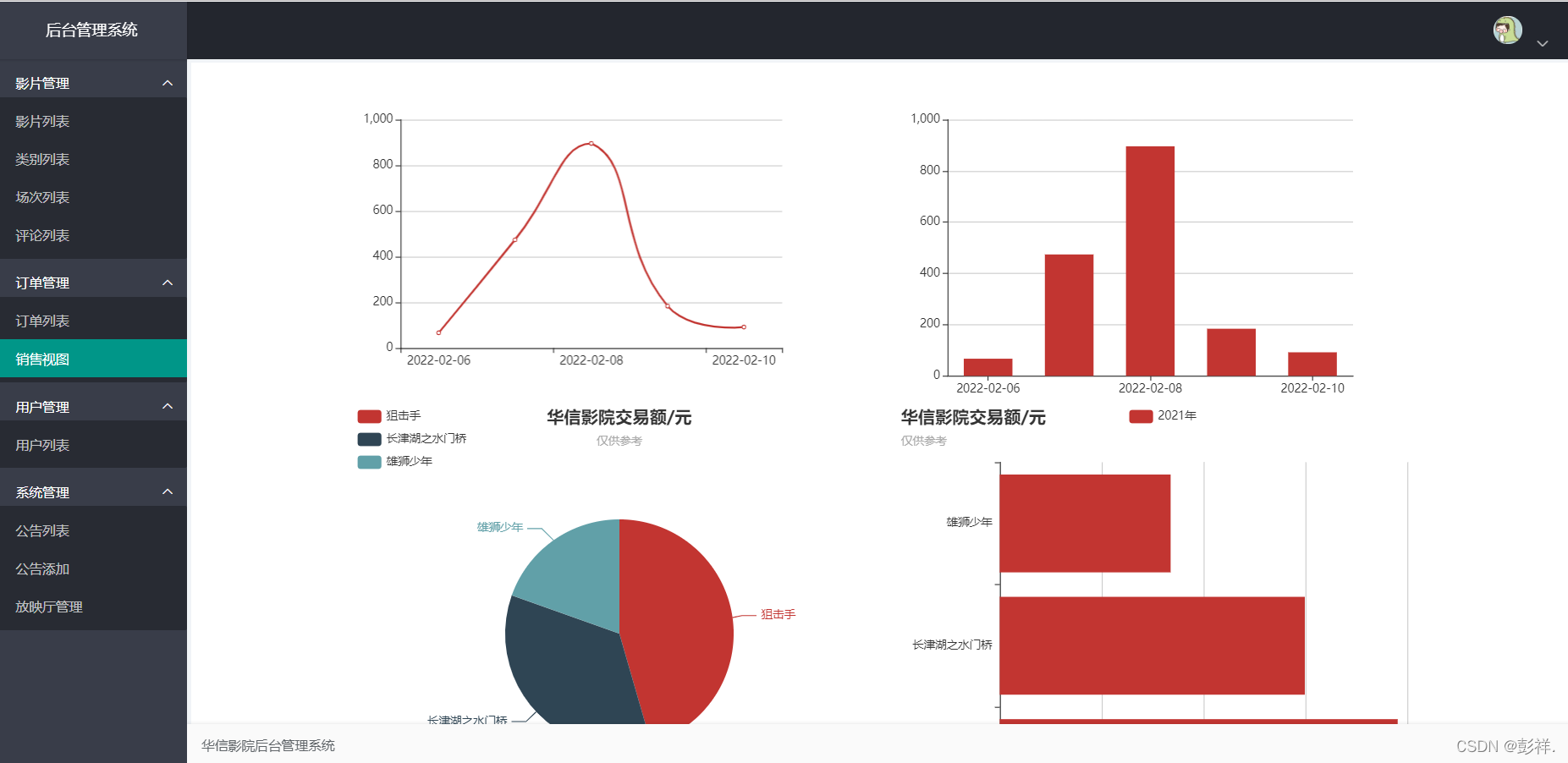Screen dimensions: 1568x763
Task: Click the 后台管理系统 logo title
Action: click(x=91, y=30)
